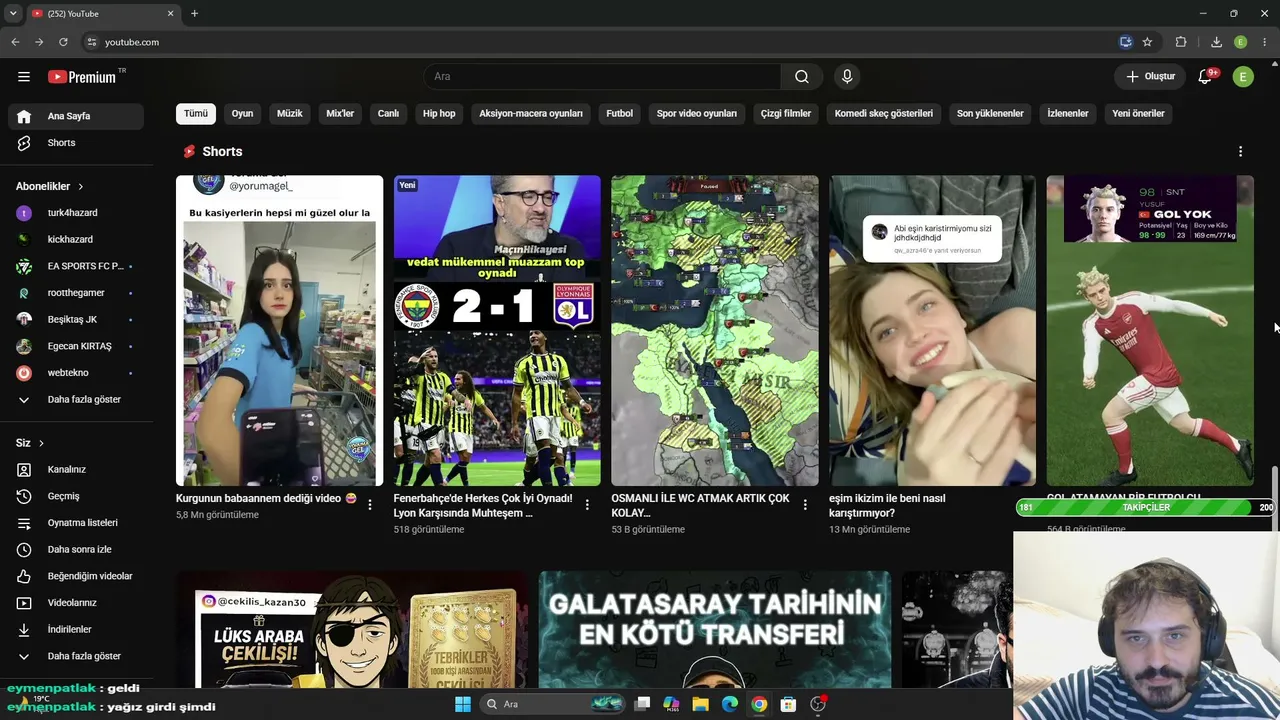Select the Hip hop filter chip
The width and height of the screenshot is (1280, 720).
point(439,114)
